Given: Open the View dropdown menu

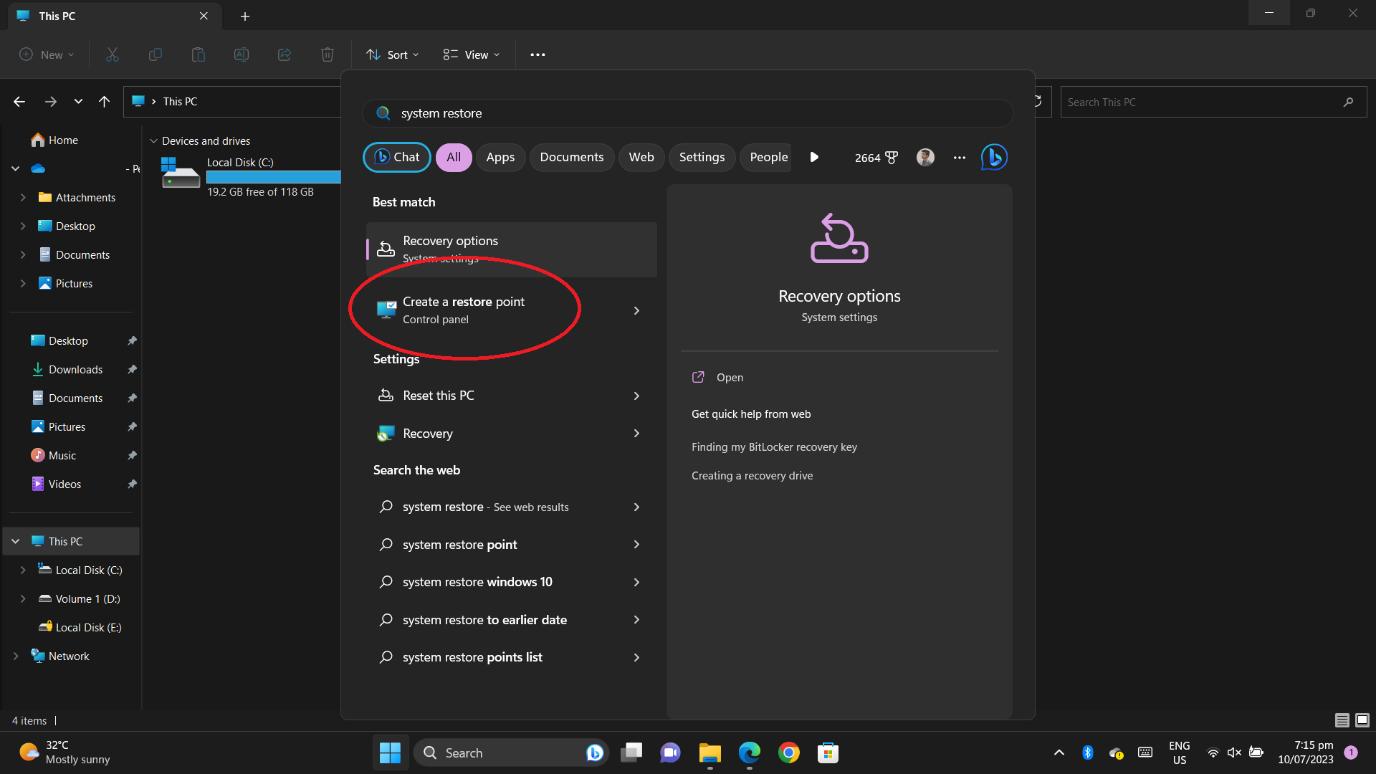Looking at the screenshot, I should (x=471, y=55).
